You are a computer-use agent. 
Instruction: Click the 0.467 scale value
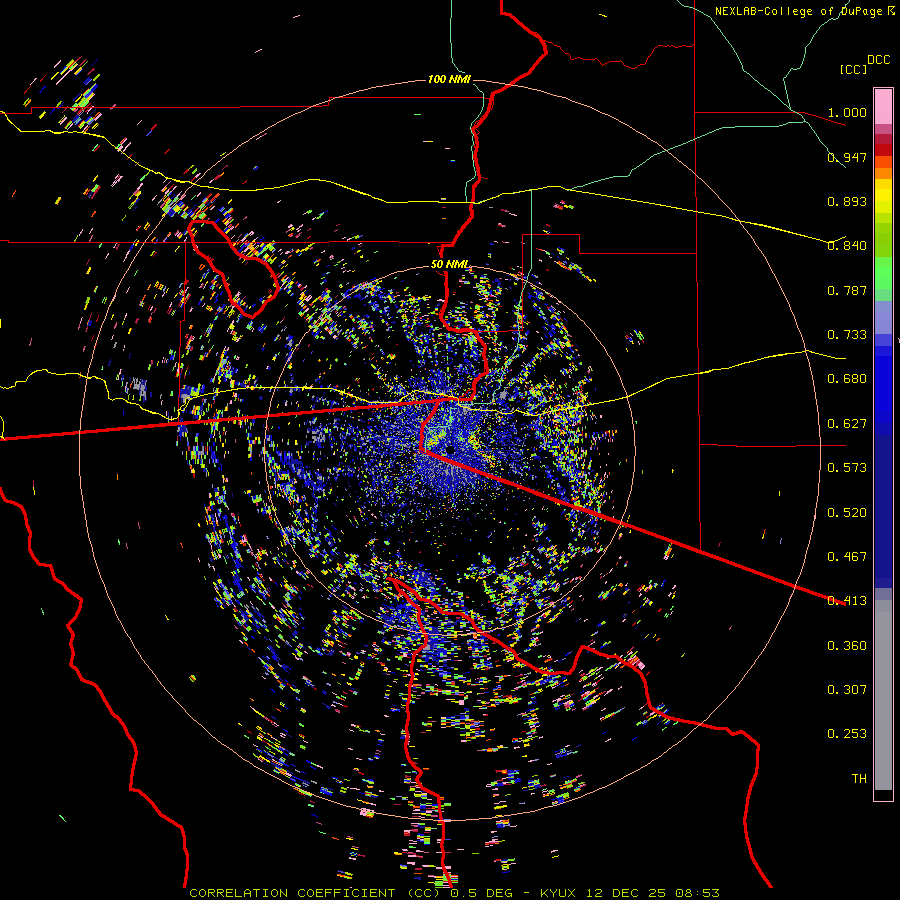847,557
